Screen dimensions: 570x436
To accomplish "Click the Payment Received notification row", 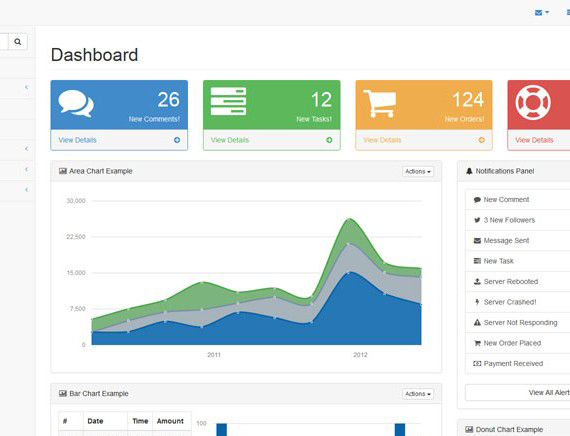I will [x=518, y=363].
